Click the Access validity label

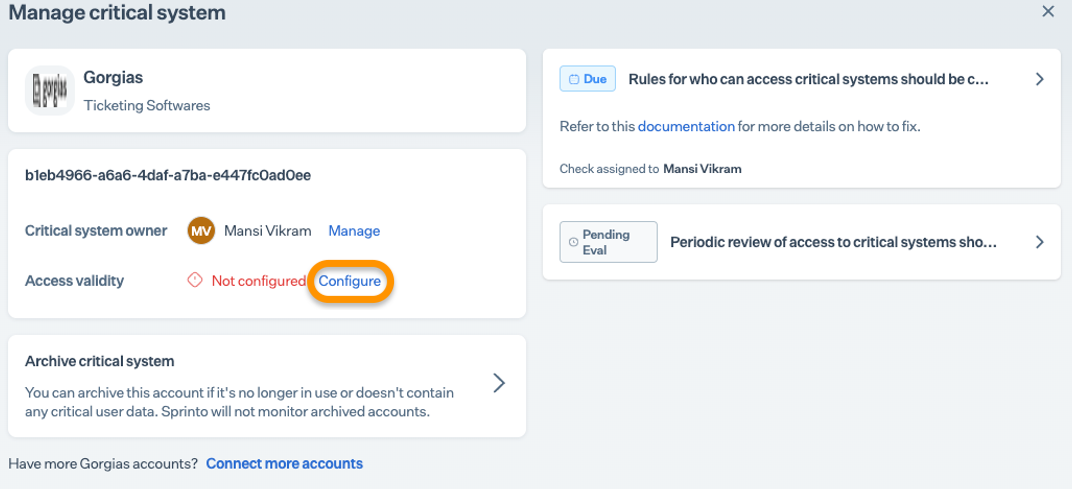click(x=75, y=281)
